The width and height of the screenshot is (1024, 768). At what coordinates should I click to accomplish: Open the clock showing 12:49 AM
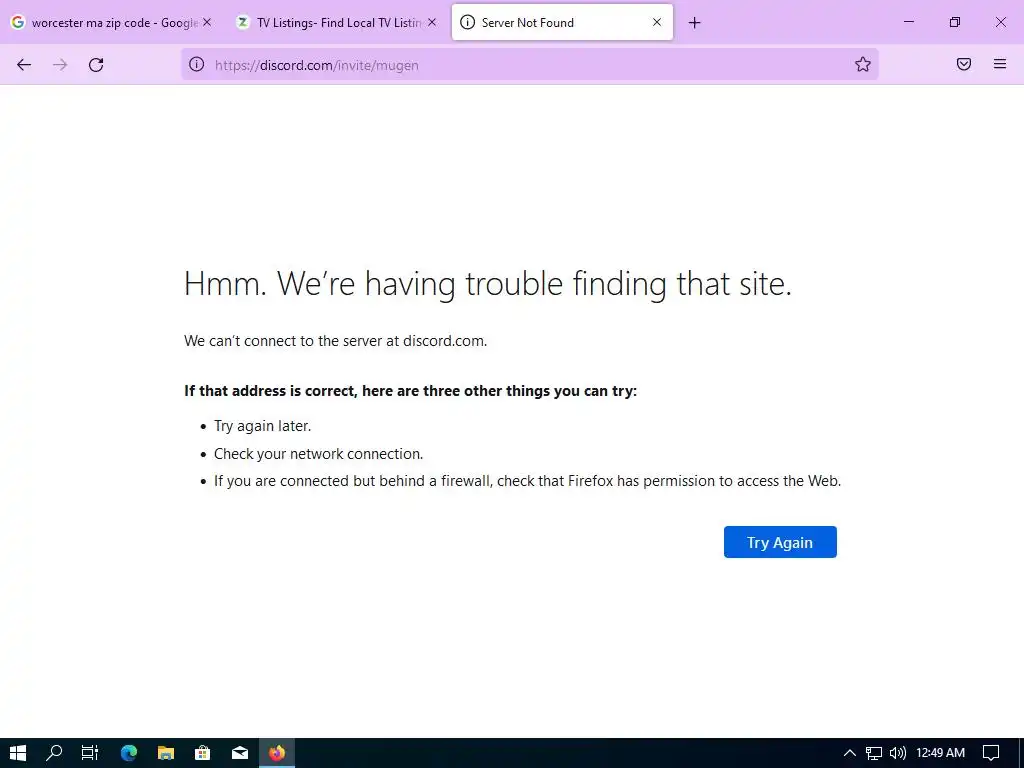click(940, 753)
